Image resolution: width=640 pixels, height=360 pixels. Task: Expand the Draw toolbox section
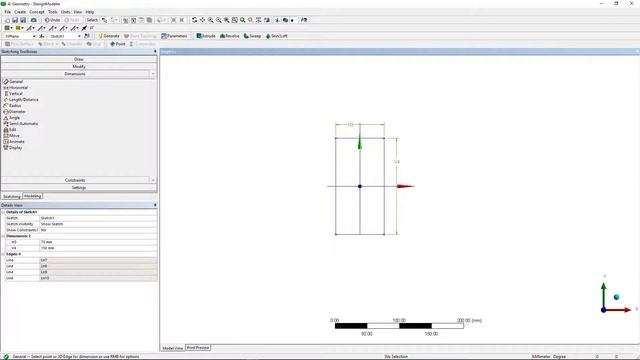point(79,59)
